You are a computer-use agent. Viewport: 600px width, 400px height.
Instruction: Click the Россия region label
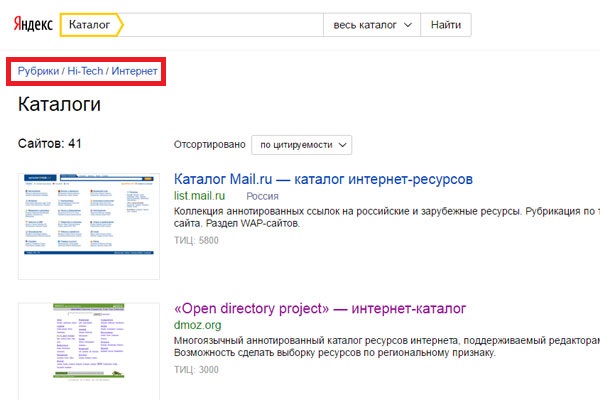(x=262, y=196)
